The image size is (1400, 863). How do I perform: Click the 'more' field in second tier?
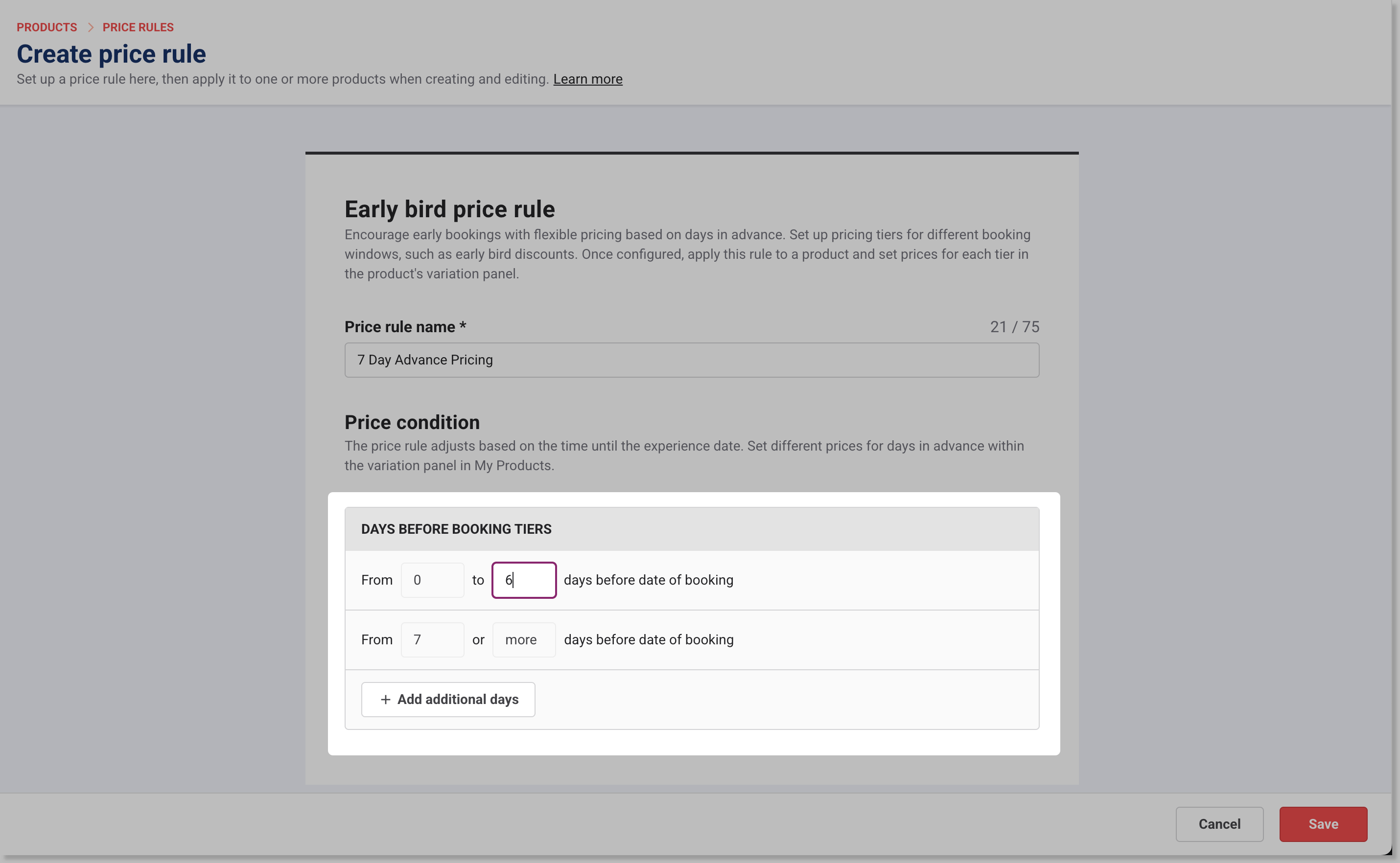(524, 640)
